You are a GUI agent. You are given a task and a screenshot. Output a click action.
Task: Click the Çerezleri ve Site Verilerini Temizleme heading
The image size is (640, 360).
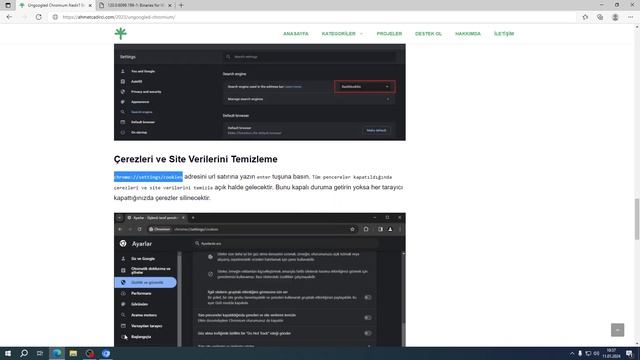[196, 159]
